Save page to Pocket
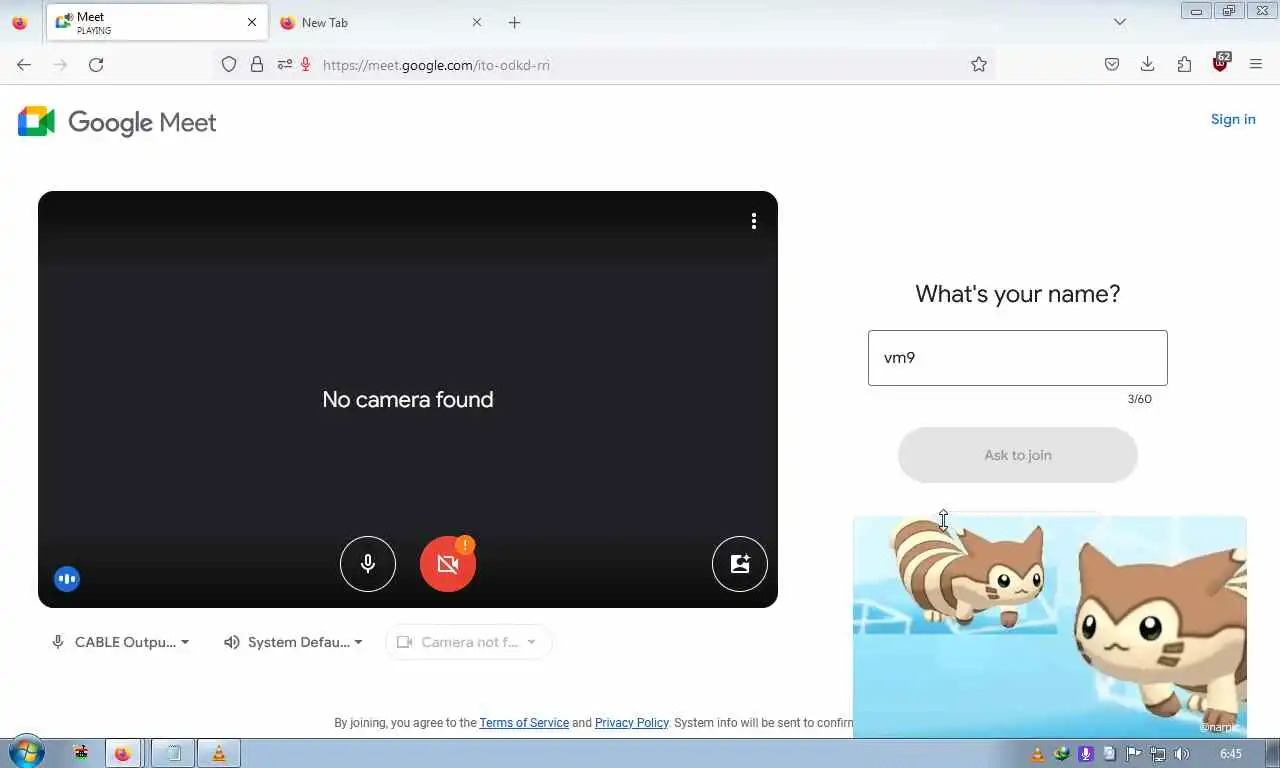Screen dimensions: 1280x768 [x=1112, y=64]
